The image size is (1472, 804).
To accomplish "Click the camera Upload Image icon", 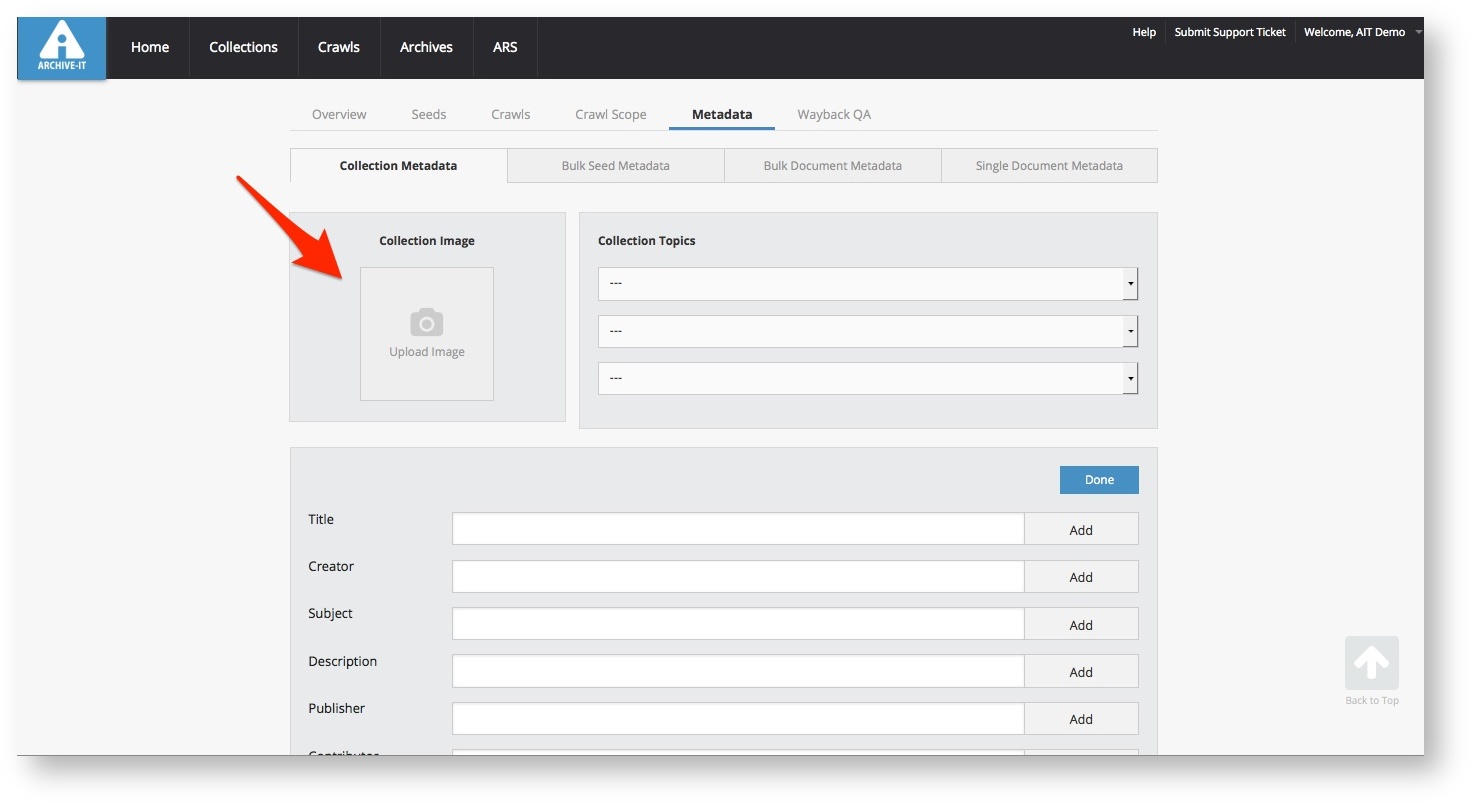I will pos(427,323).
